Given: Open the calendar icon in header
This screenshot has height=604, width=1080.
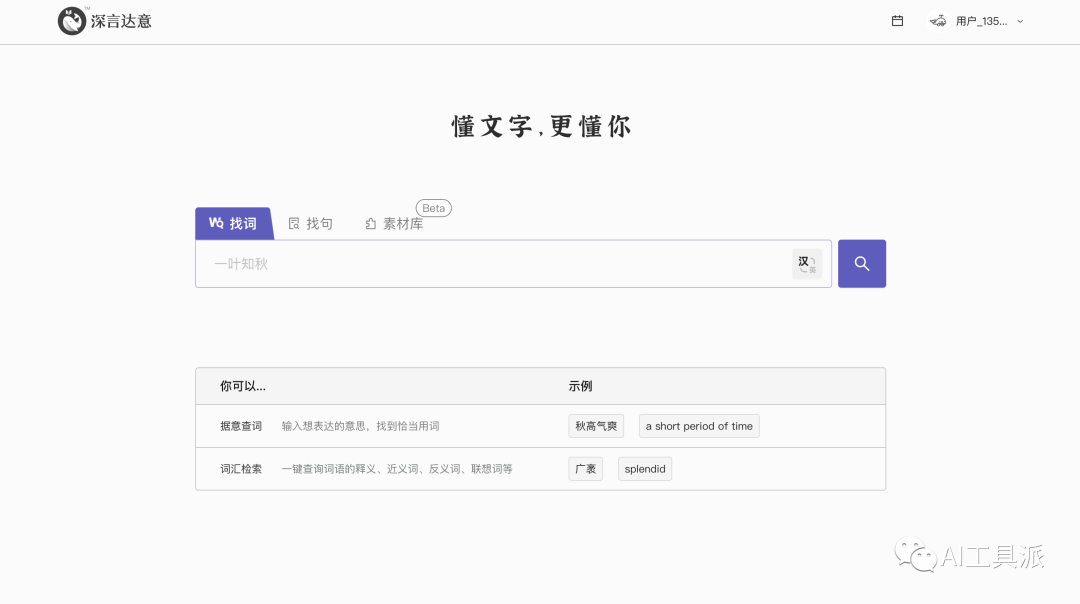Looking at the screenshot, I should click(897, 21).
